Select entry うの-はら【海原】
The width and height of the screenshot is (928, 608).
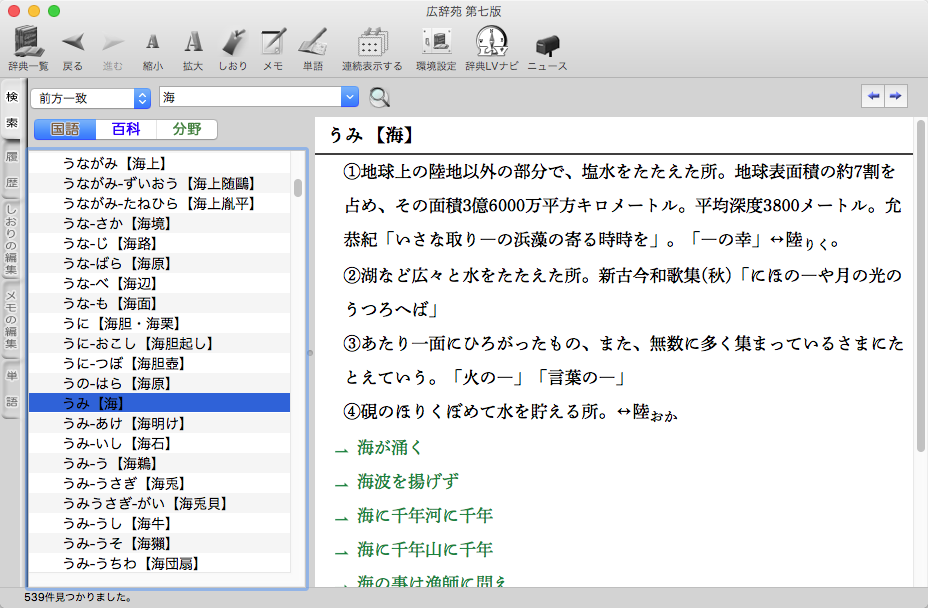pos(159,384)
